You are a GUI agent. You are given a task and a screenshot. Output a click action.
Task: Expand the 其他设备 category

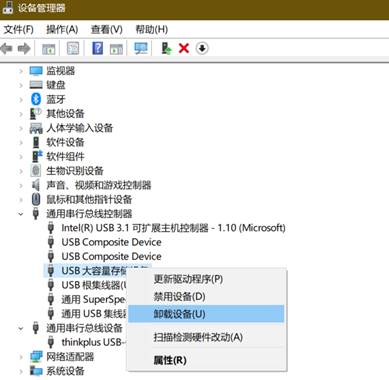coord(21,114)
